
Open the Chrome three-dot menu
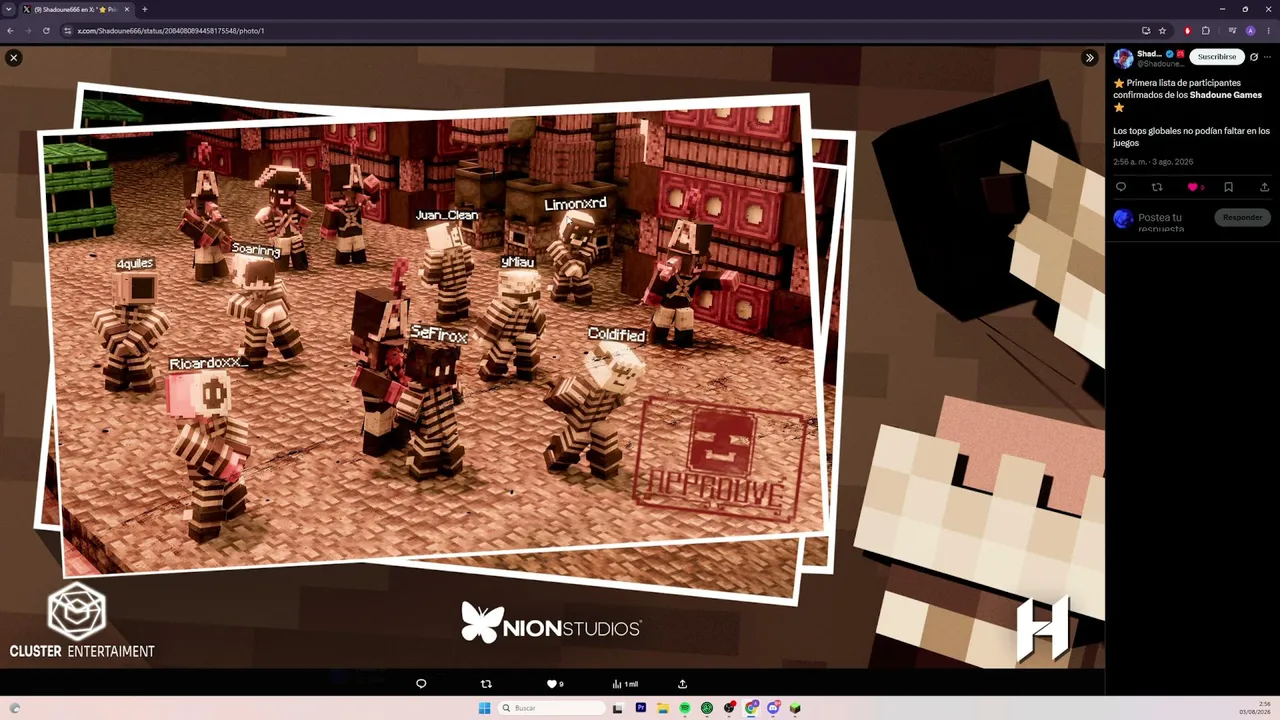pos(1268,31)
